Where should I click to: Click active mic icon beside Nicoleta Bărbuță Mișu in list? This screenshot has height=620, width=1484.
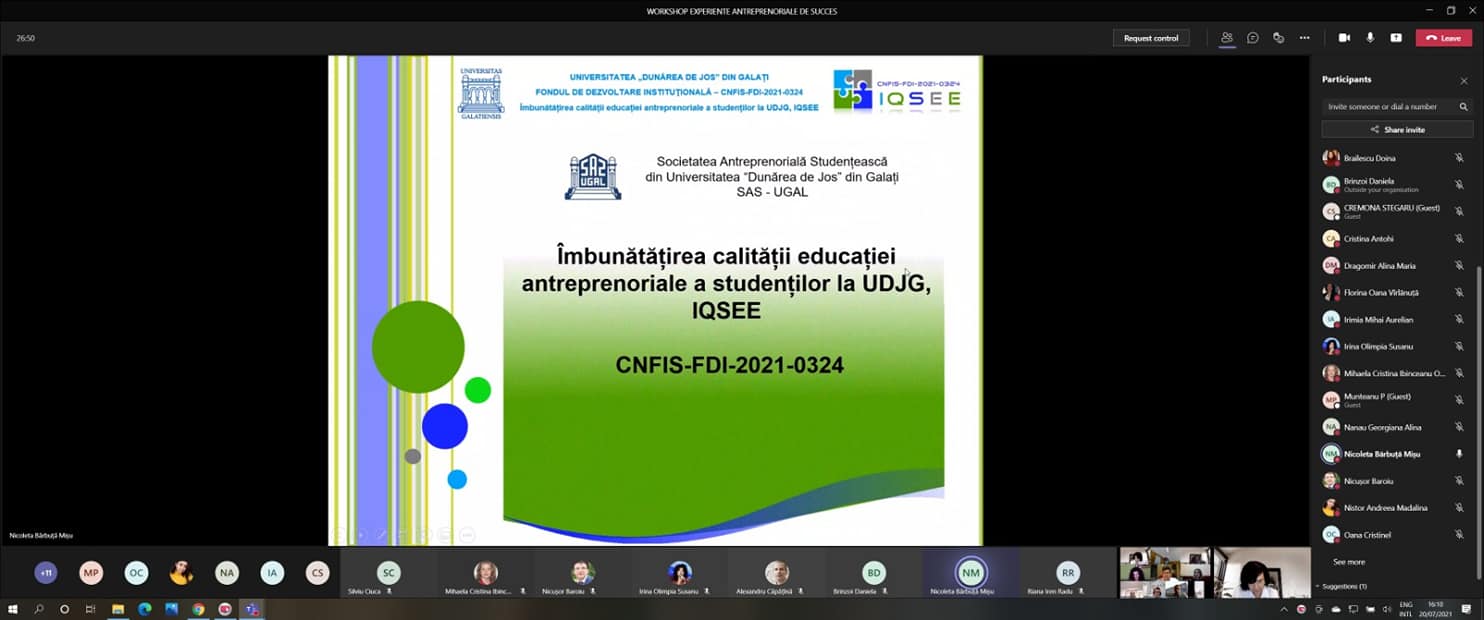(1459, 454)
